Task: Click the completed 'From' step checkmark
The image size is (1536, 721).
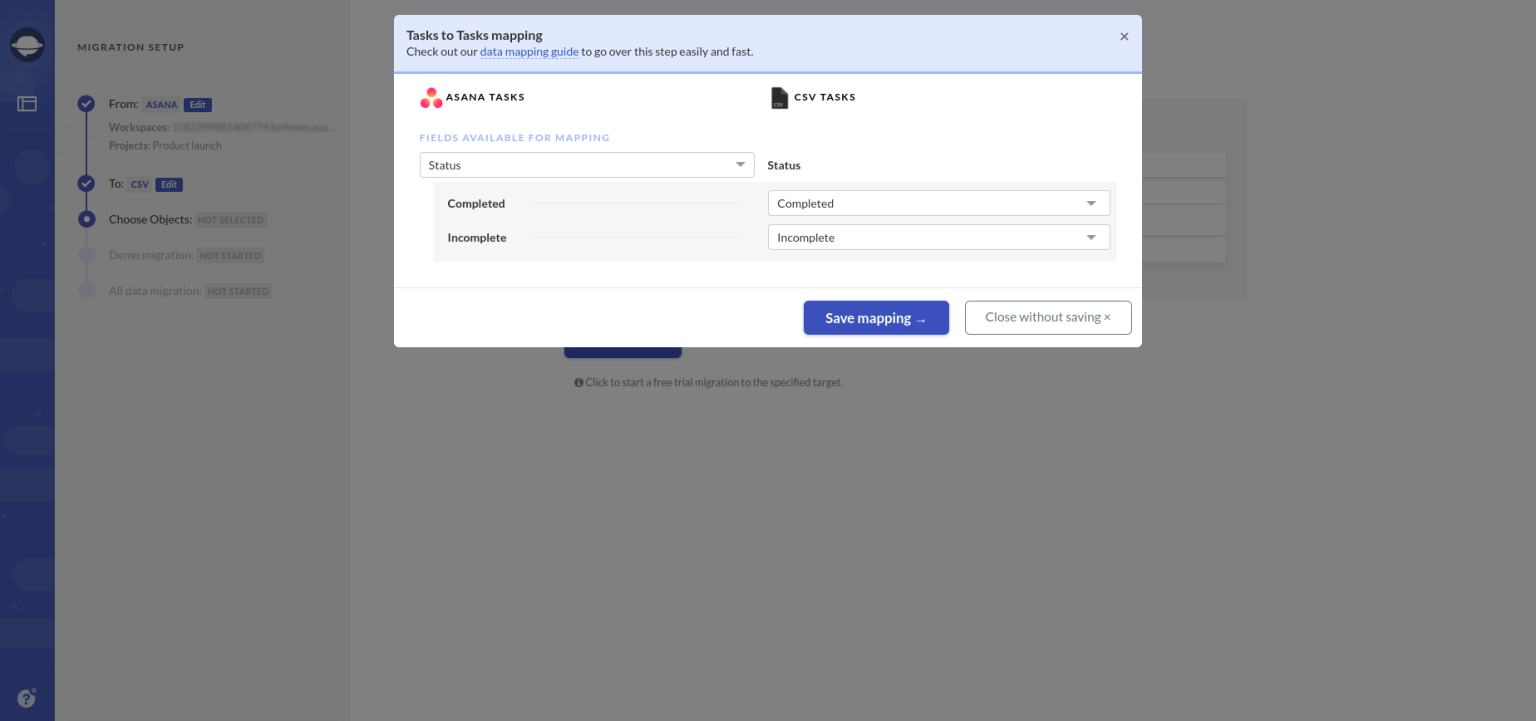Action: click(87, 104)
